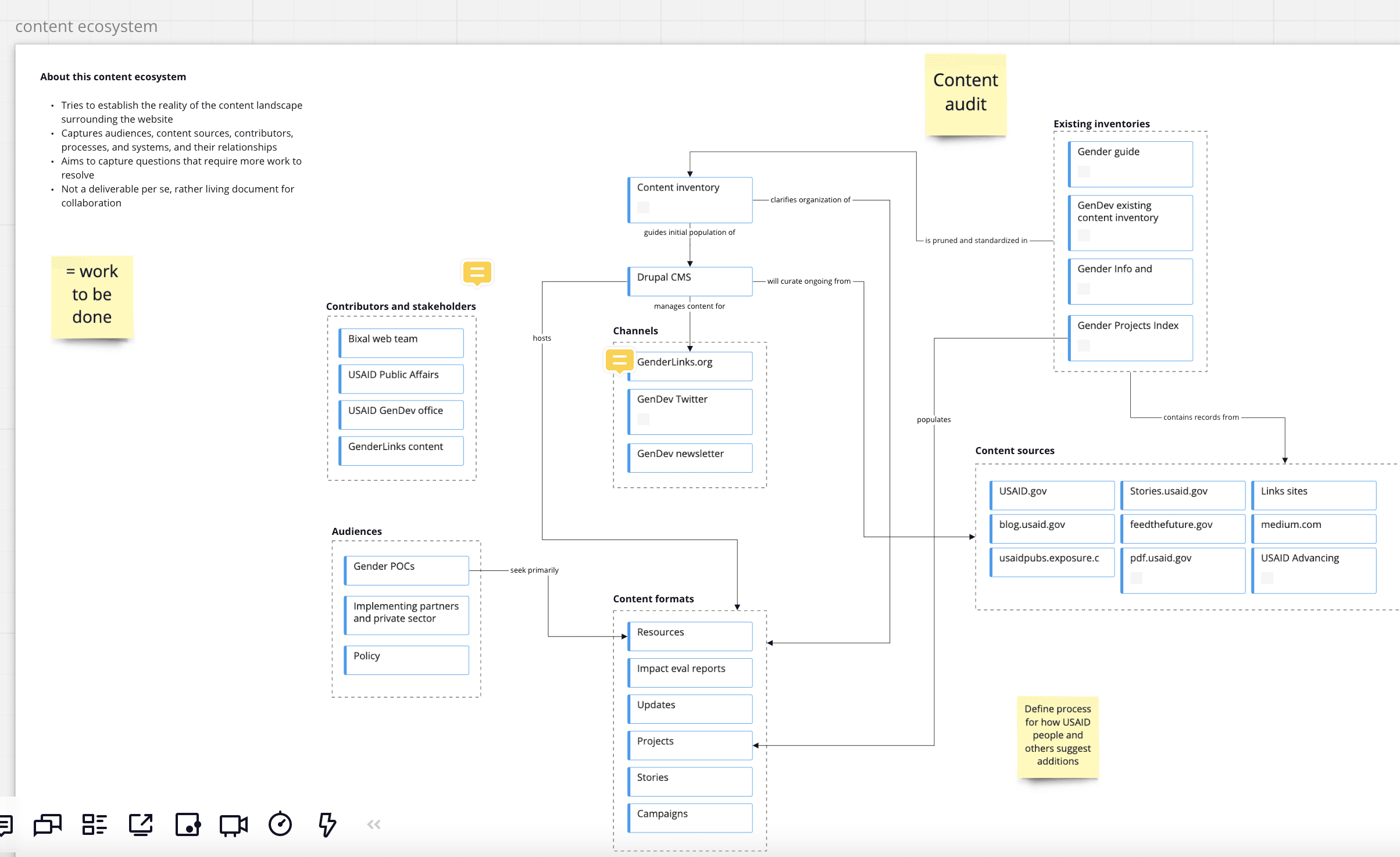Select the 'Policy' audience card

[x=406, y=660]
